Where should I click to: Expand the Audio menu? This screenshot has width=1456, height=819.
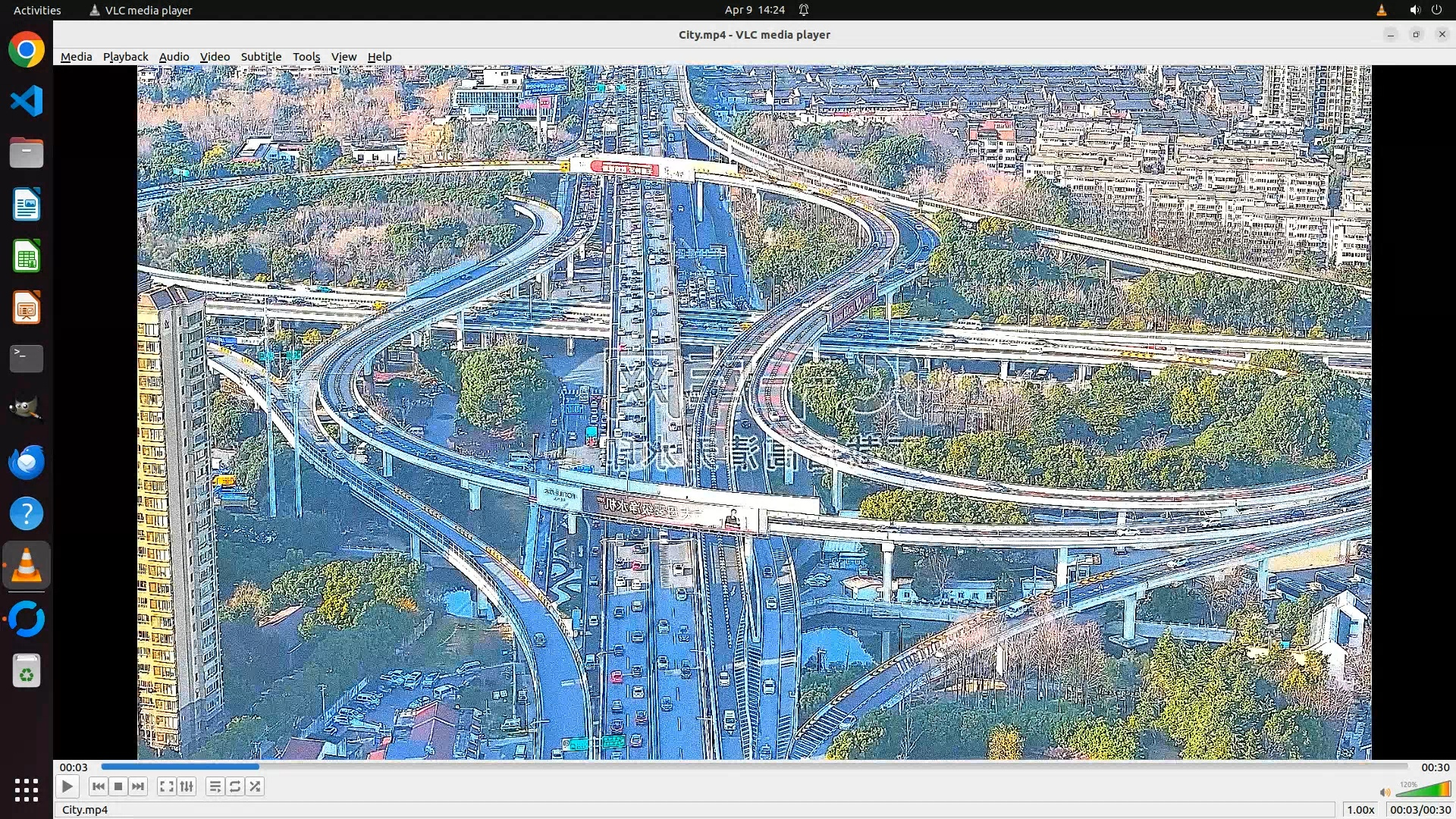(x=174, y=57)
